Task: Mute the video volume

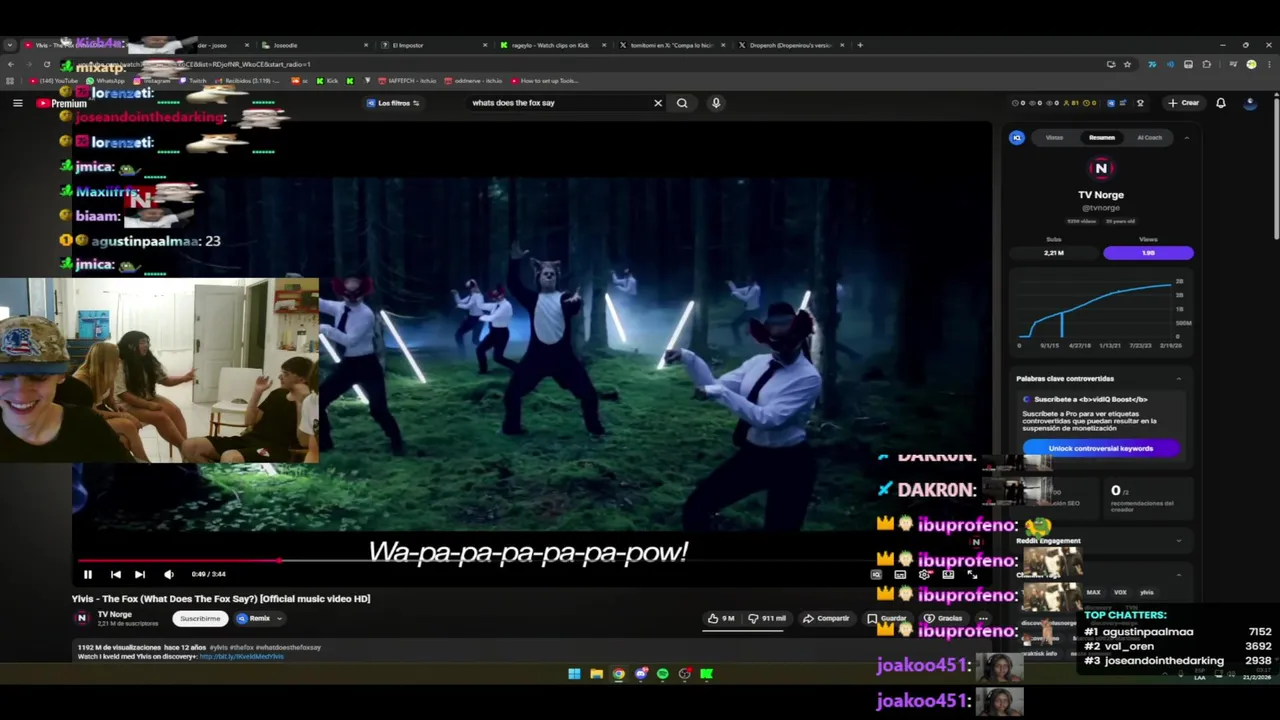Action: pyautogui.click(x=168, y=574)
